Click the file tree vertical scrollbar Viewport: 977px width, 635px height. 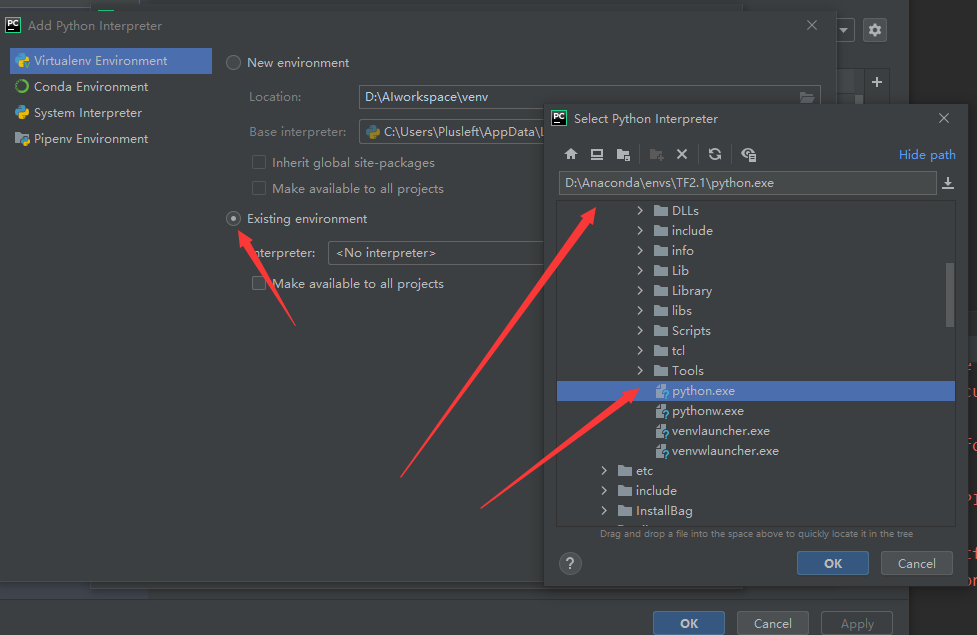(950, 295)
